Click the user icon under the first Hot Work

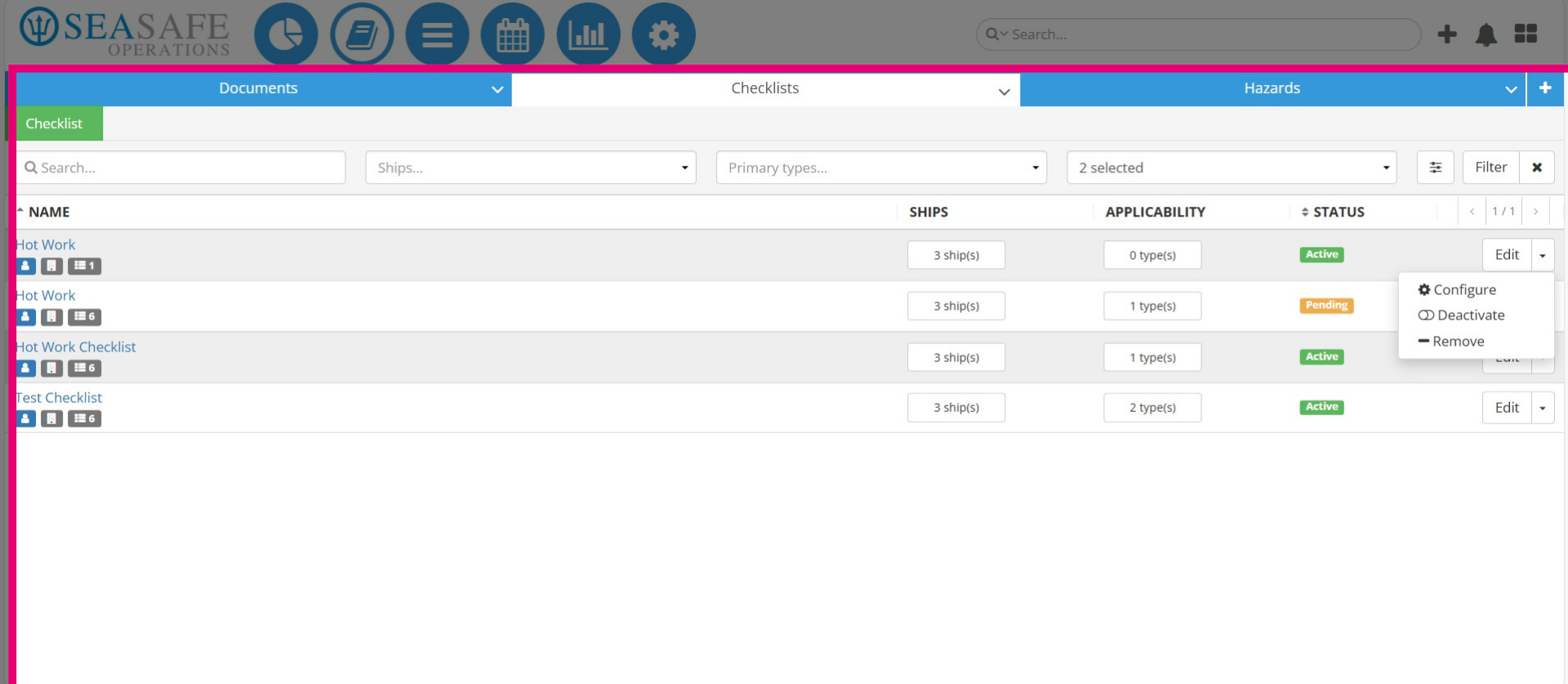click(25, 266)
